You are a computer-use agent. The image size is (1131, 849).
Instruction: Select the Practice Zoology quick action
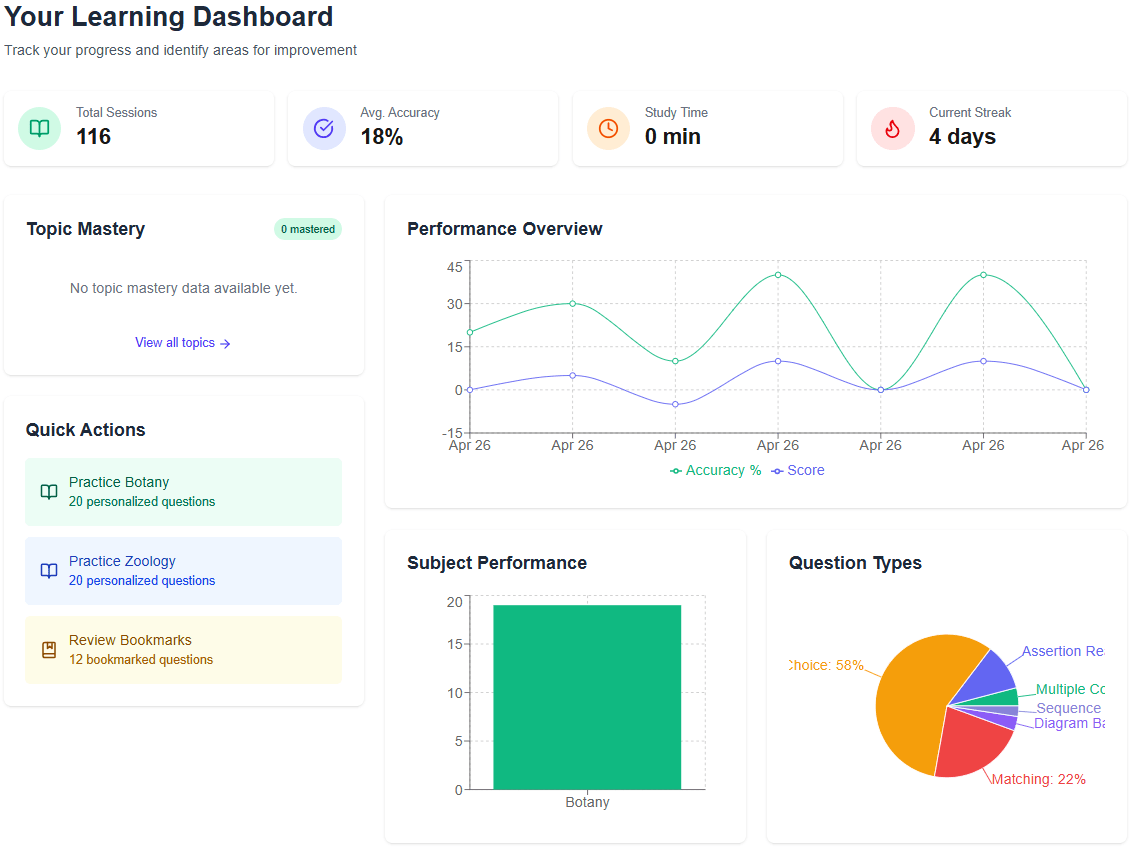[x=183, y=570]
